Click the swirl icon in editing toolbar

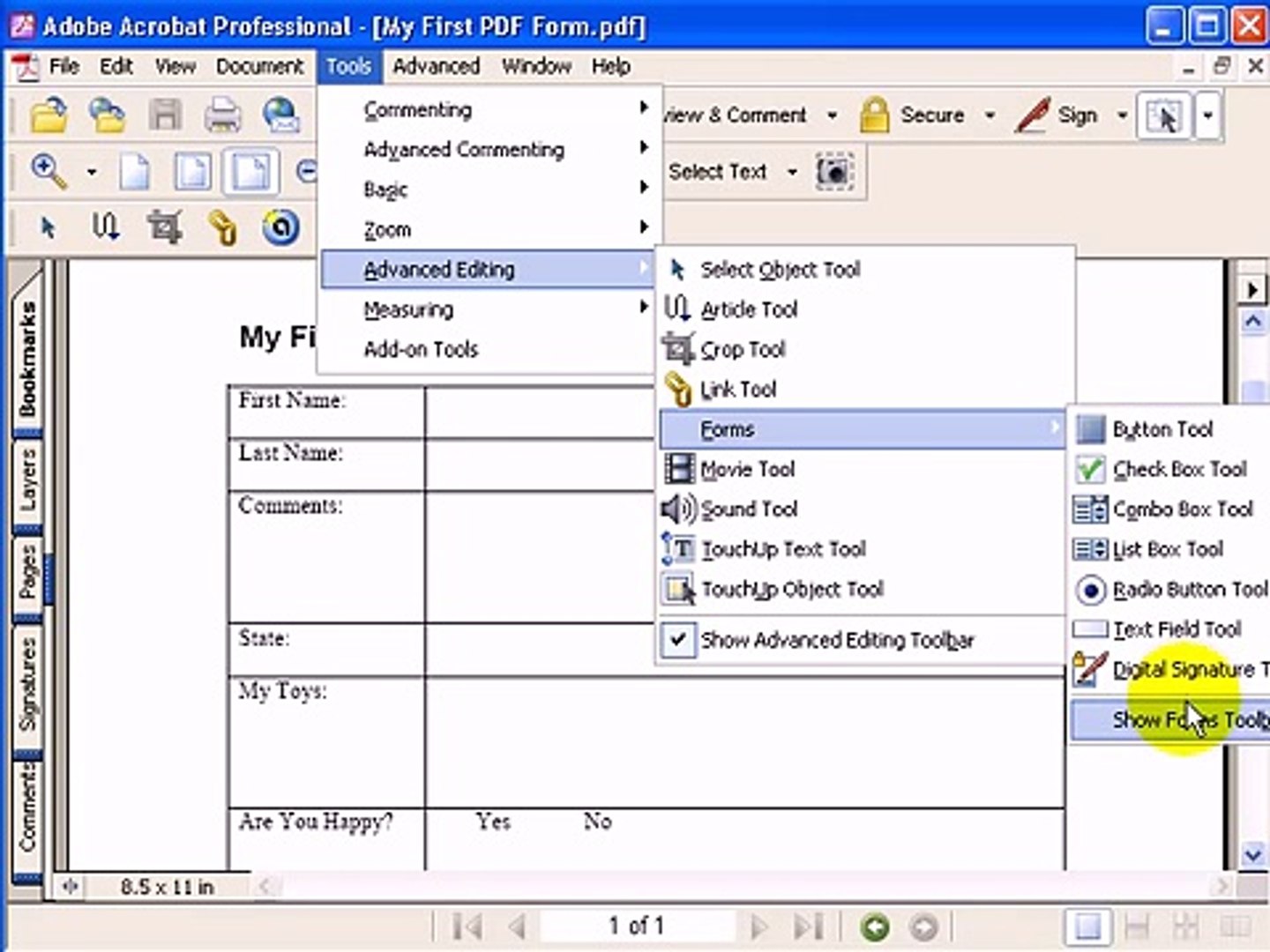point(280,227)
